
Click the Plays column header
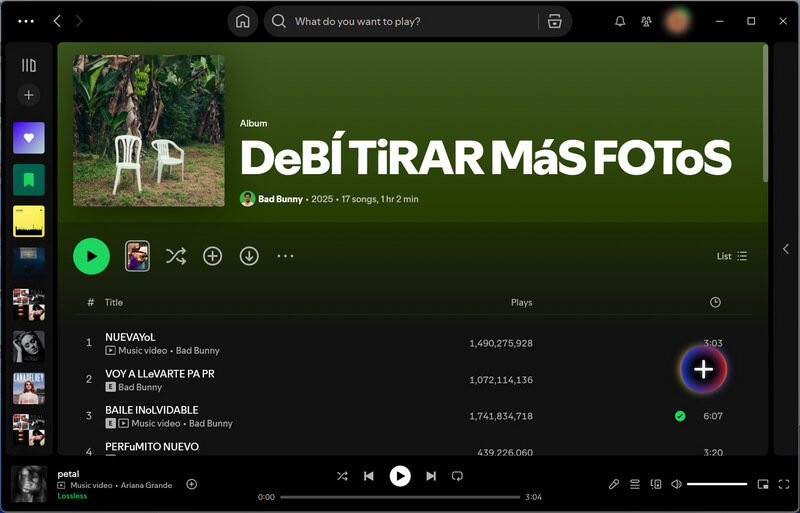(521, 302)
